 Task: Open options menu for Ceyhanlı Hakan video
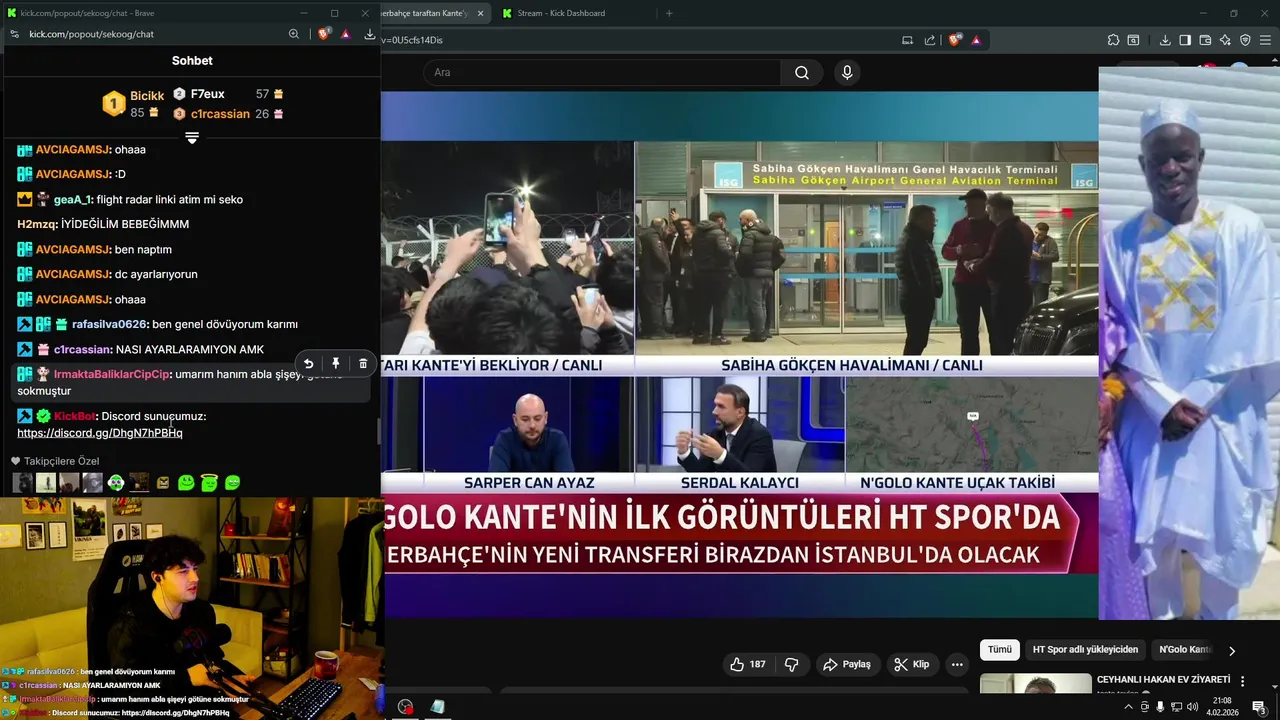(x=1243, y=681)
